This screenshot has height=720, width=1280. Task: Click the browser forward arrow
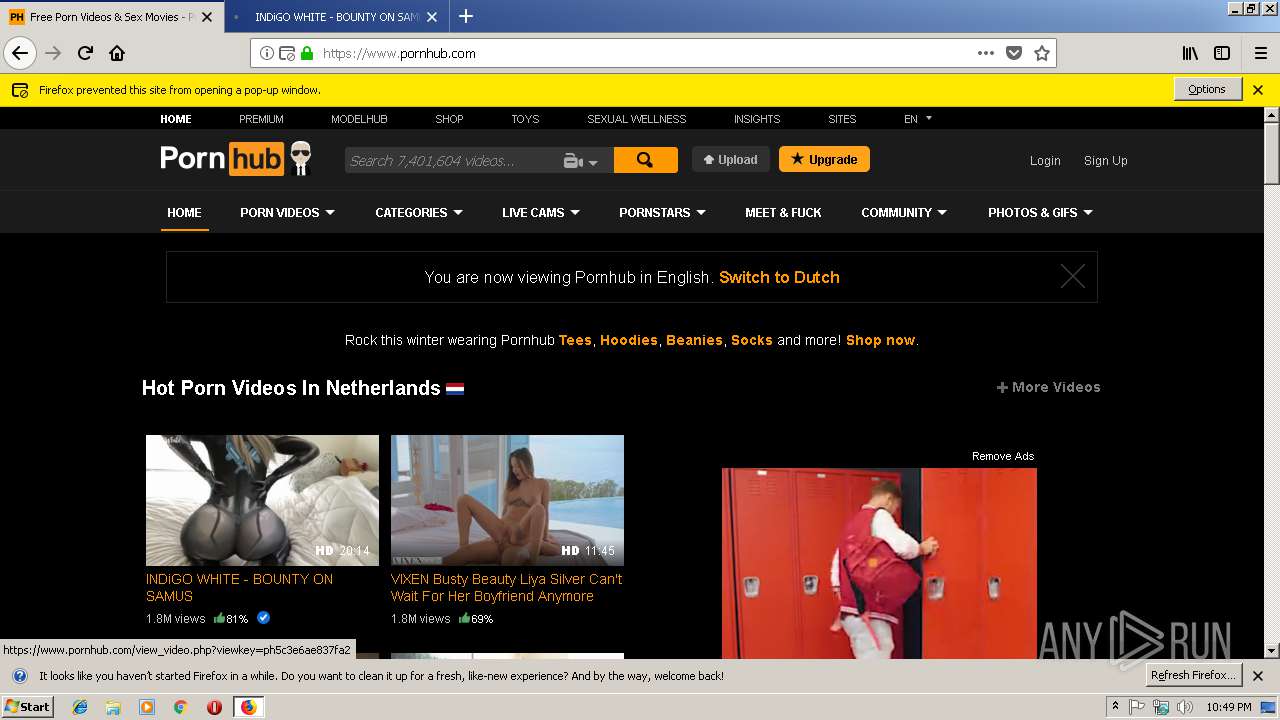pos(53,53)
